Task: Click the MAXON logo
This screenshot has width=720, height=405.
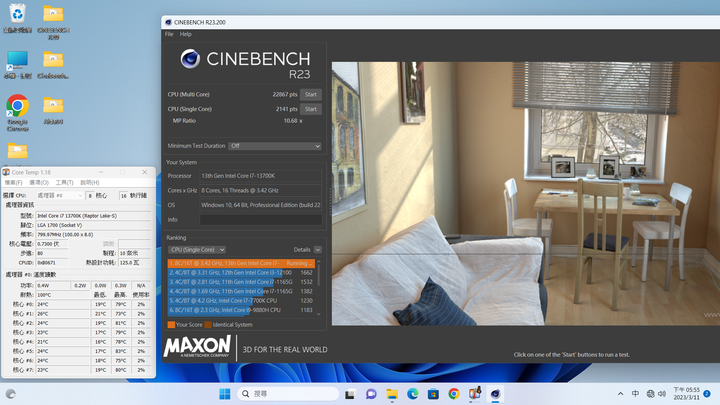Action: 197,346
